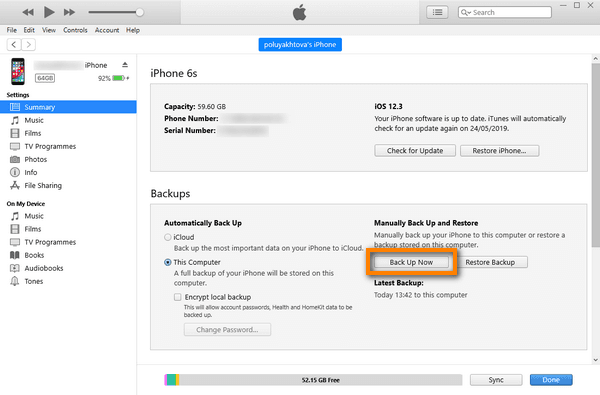This screenshot has height=395, width=600.
Task: Open the Controls menu
Action: coord(75,30)
